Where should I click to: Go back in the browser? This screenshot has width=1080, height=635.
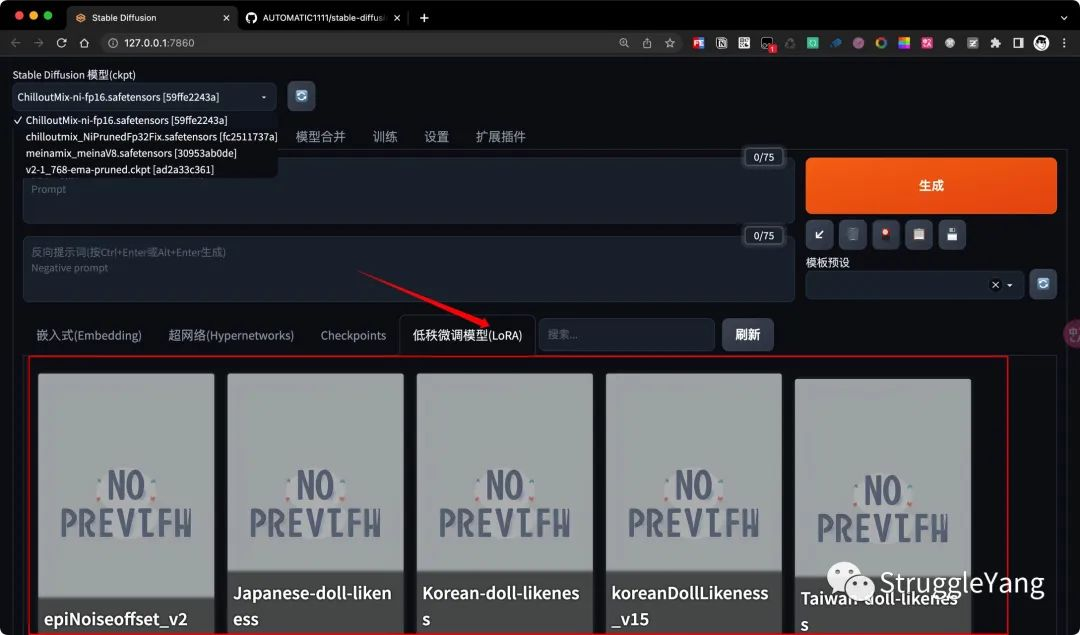[x=16, y=43]
